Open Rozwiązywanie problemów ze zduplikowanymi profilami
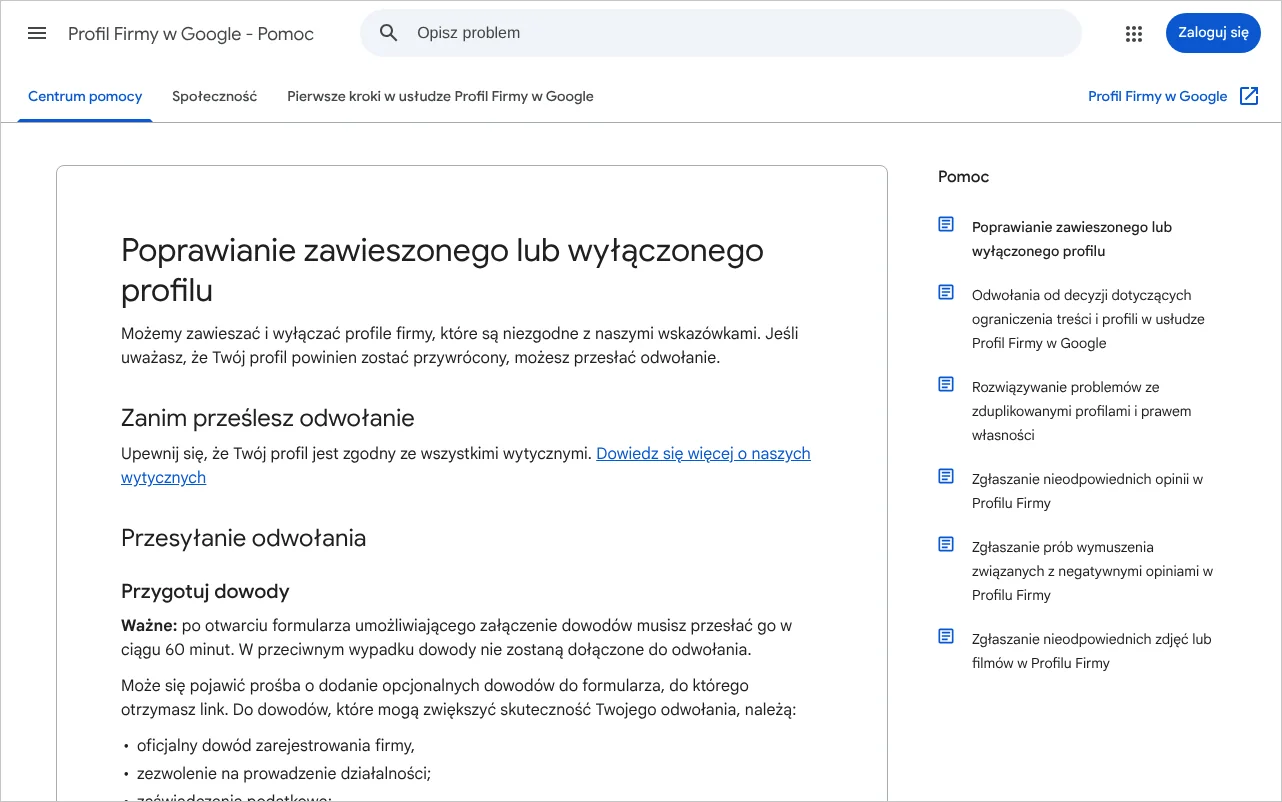 [1081, 411]
